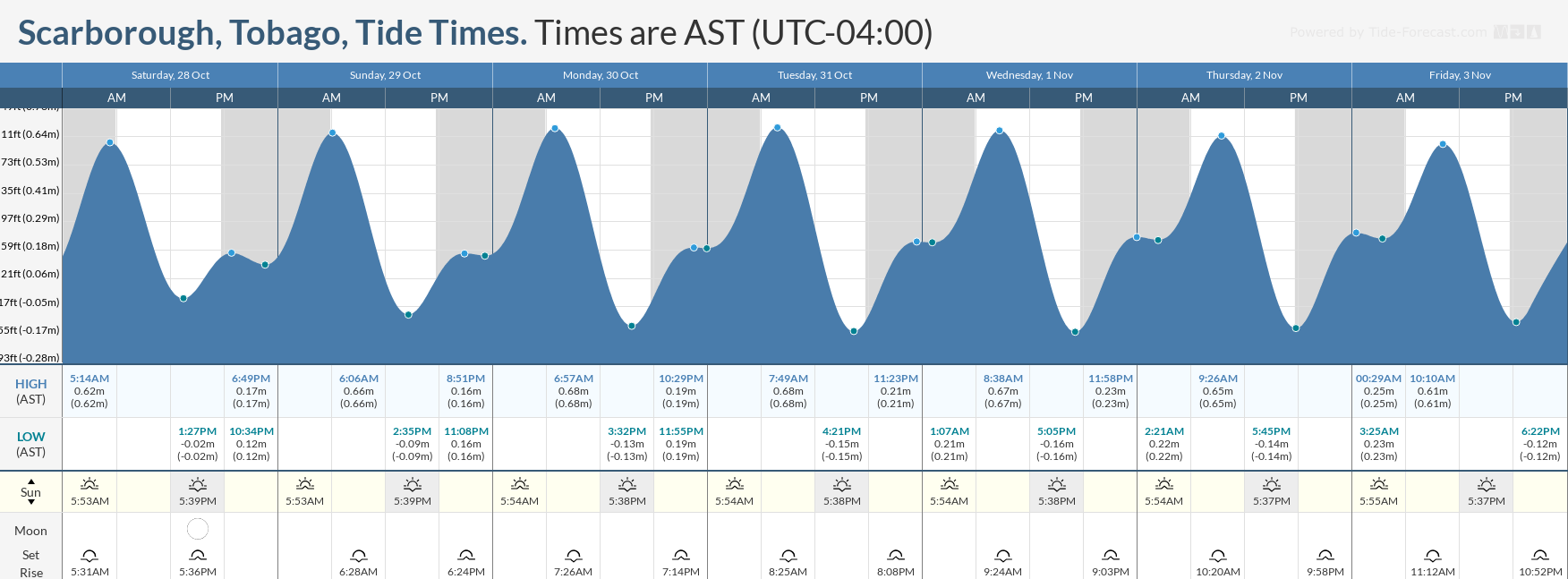Click the moonset icon above 6:28AM
This screenshot has height=579, width=1568.
(359, 556)
